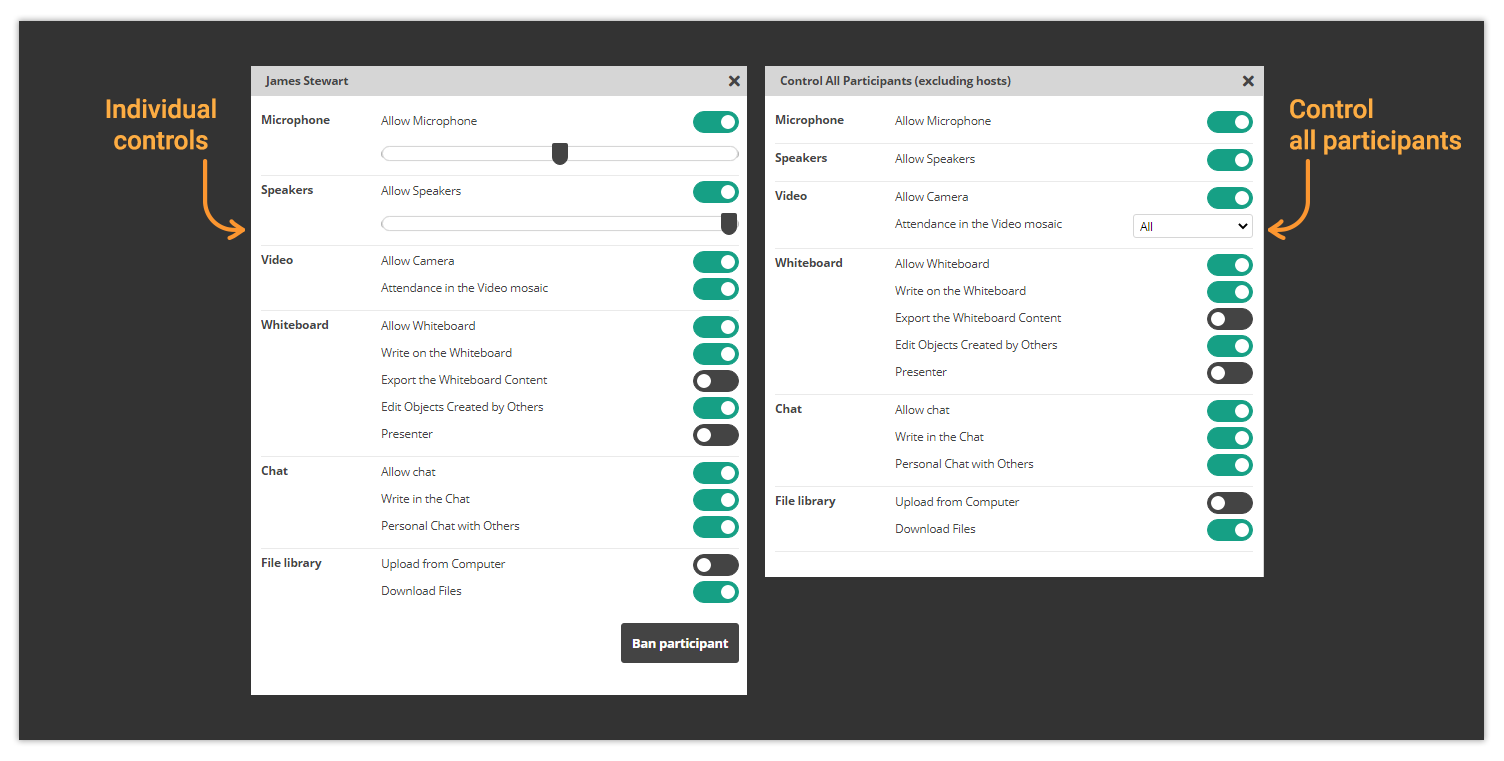
Task: Click the Ban participant button
Action: click(680, 643)
